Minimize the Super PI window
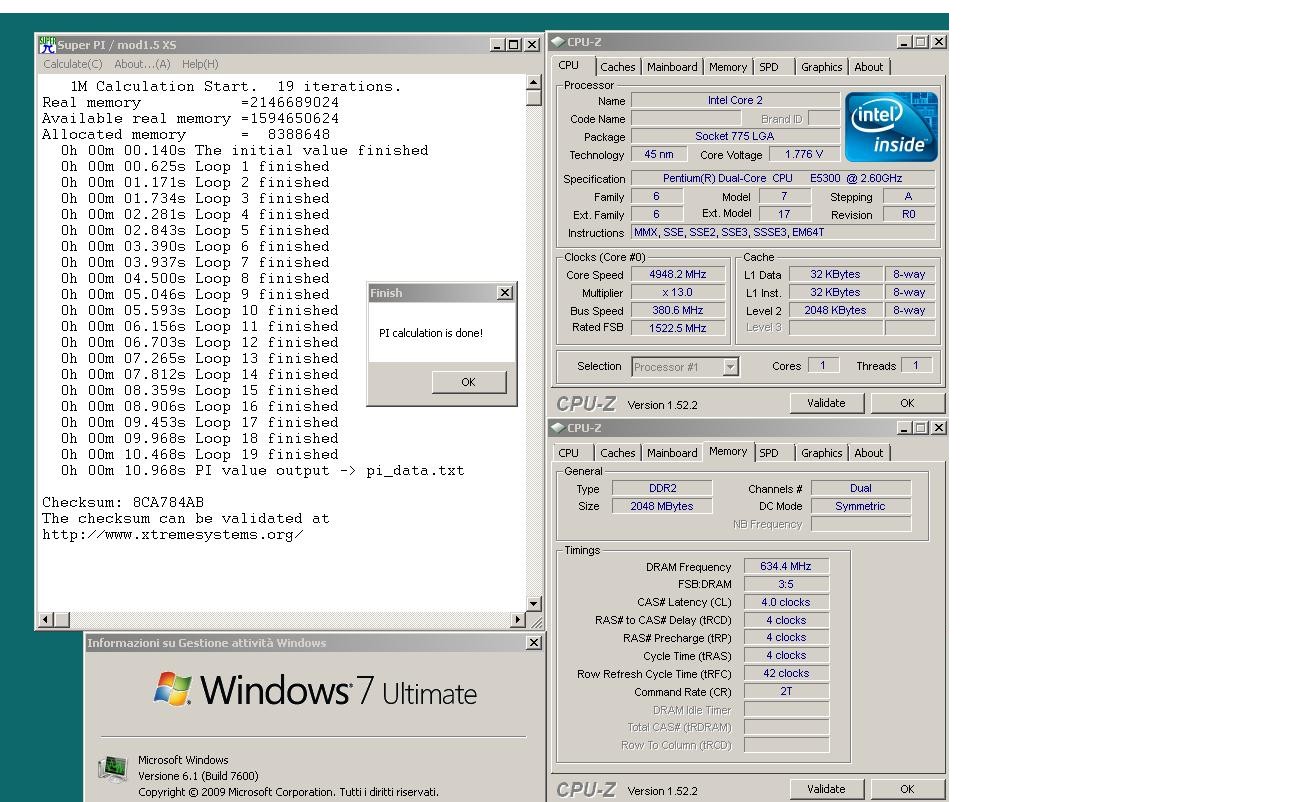1309x802 pixels. (x=498, y=44)
